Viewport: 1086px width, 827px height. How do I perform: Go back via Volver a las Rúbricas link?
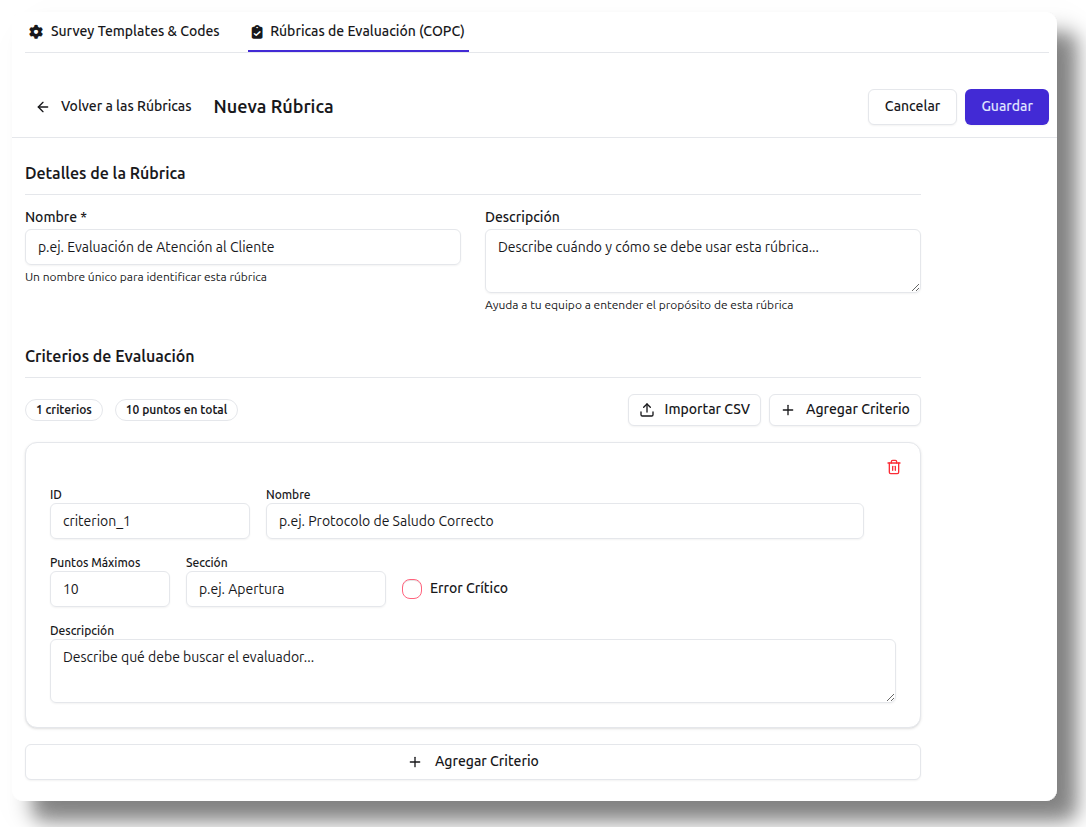(x=126, y=106)
